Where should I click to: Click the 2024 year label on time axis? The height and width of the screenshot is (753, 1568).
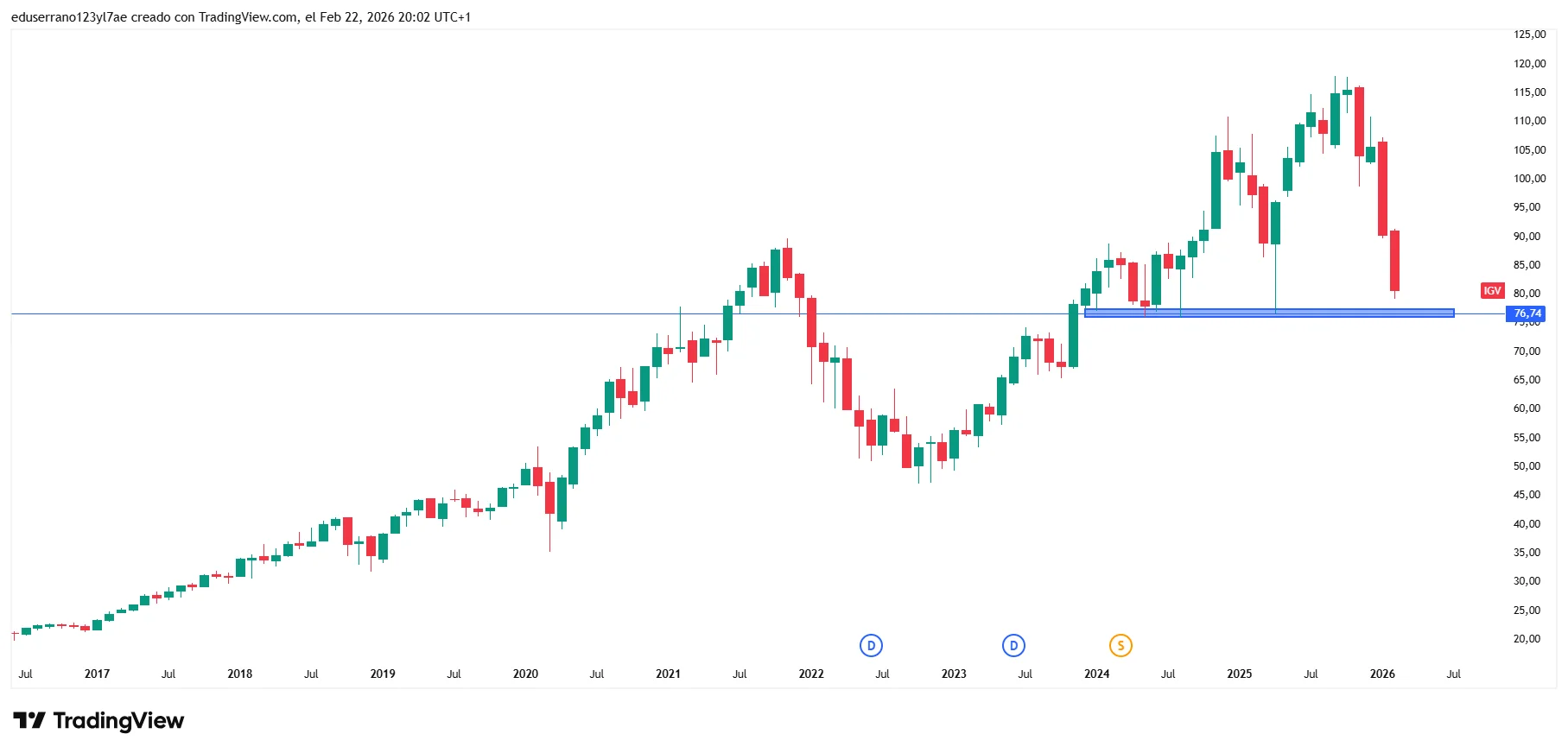tap(1096, 674)
